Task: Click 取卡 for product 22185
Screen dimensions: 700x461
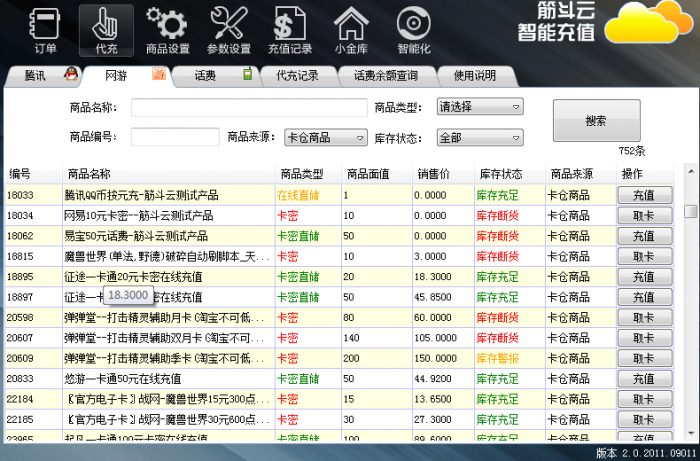Action: point(645,419)
